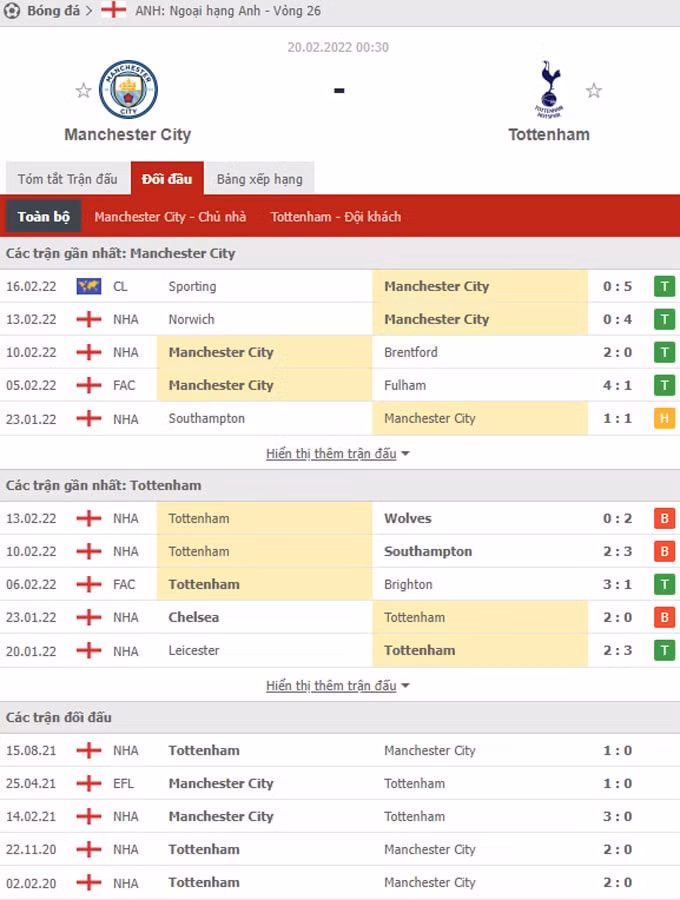Click green T badge on Sporting row
The height and width of the screenshot is (900, 680).
coord(665,286)
